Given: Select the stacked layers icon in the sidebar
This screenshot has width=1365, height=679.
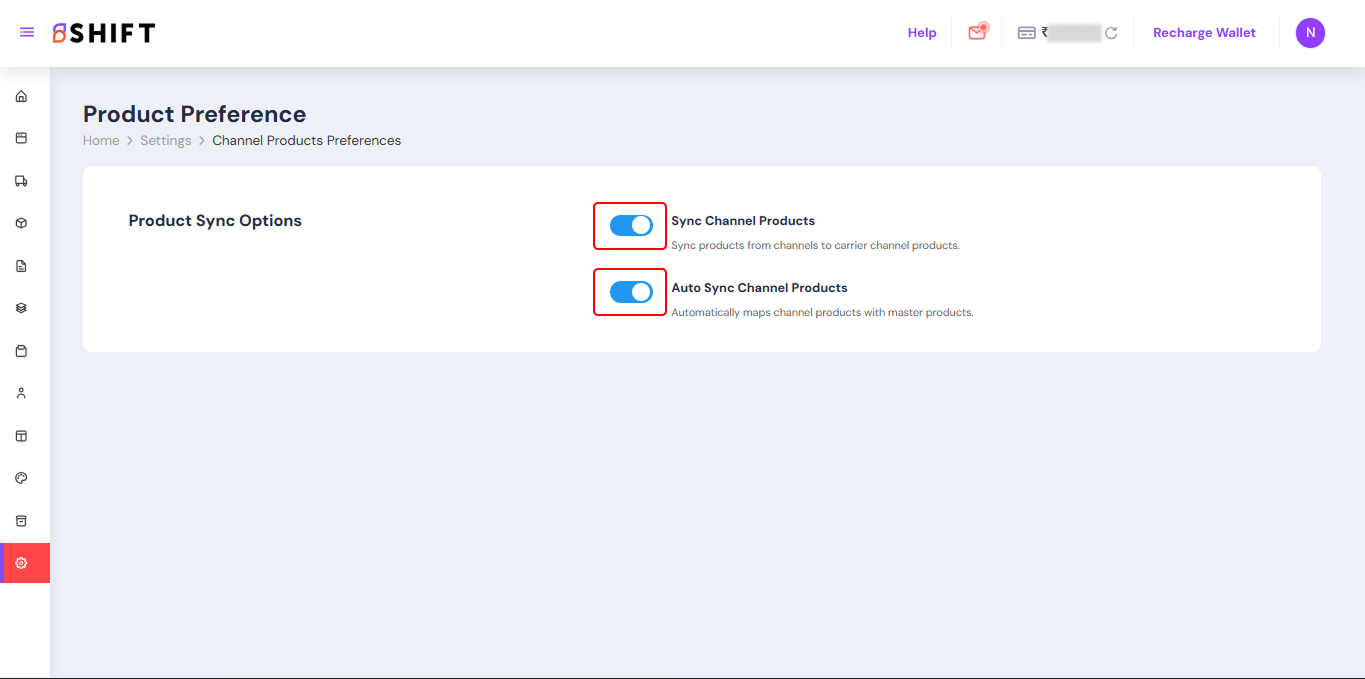Looking at the screenshot, I should point(21,308).
